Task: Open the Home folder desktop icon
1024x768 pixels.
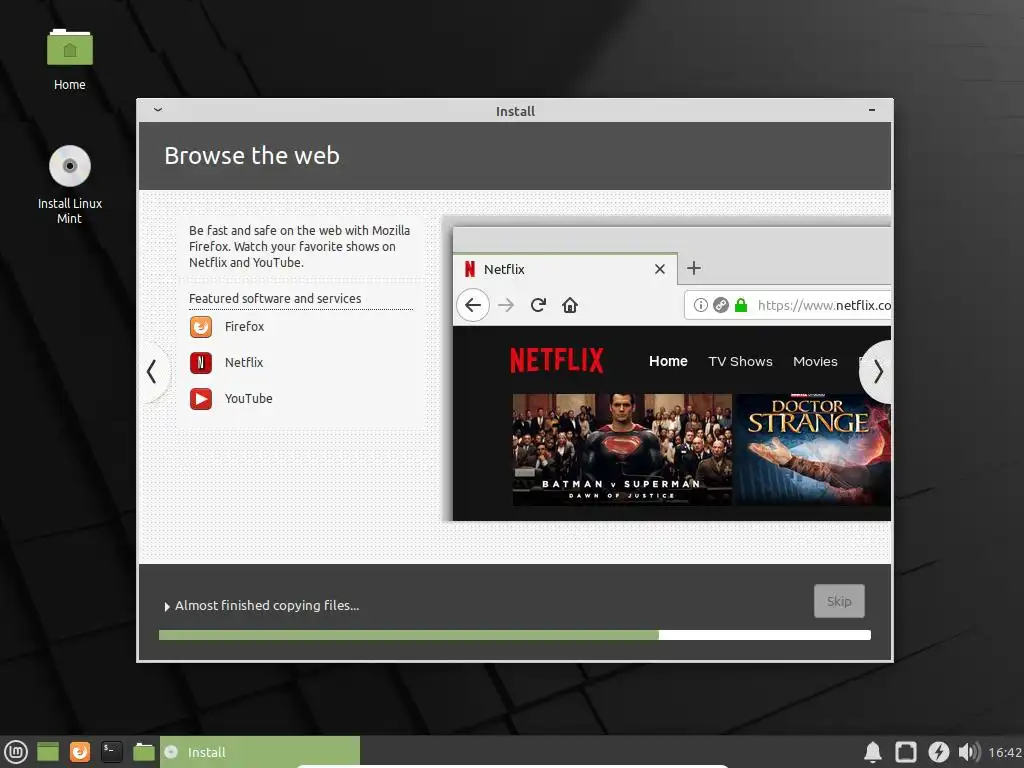Action: tap(70, 48)
